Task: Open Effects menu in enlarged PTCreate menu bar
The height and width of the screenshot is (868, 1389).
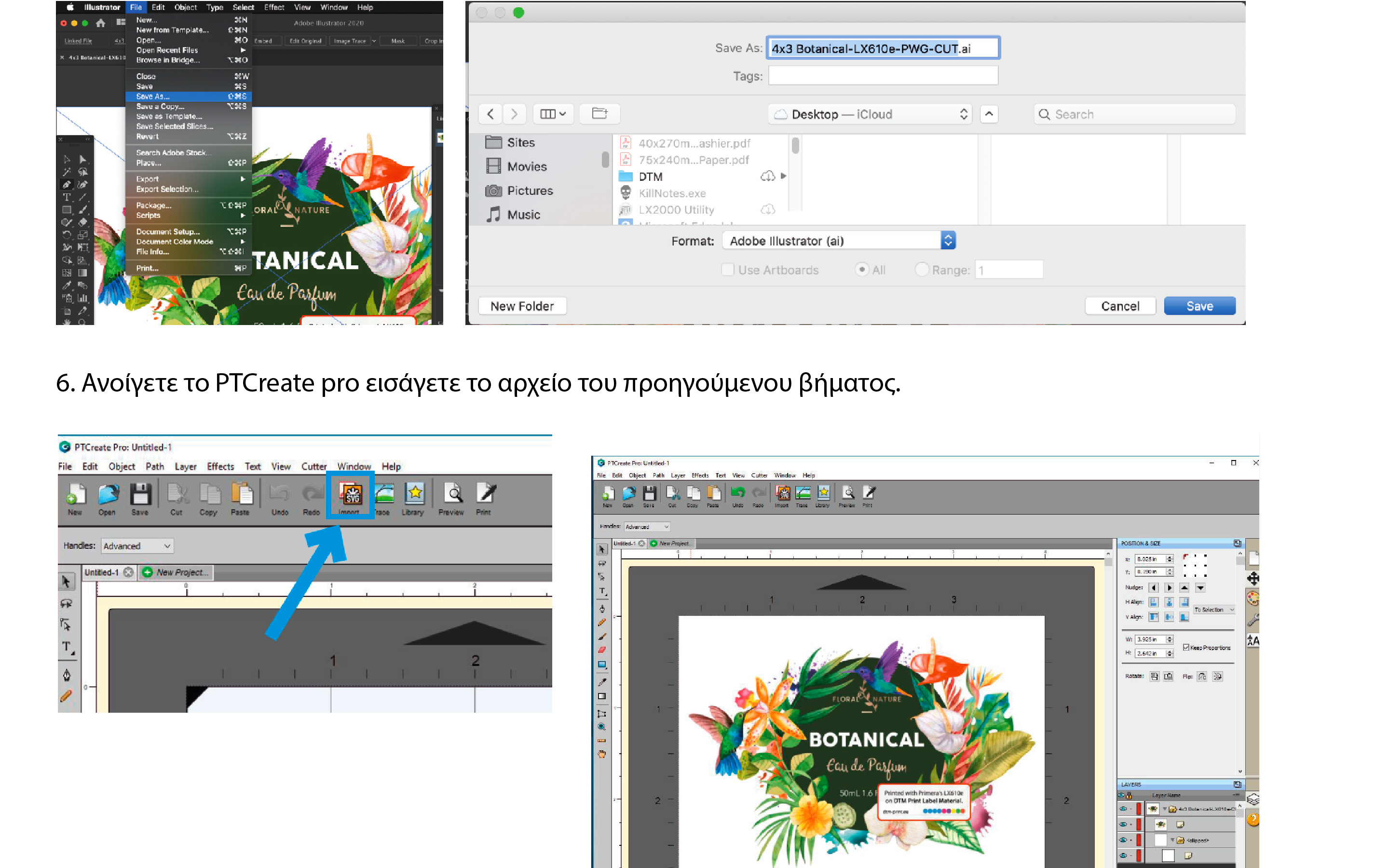Action: pyautogui.click(x=220, y=466)
